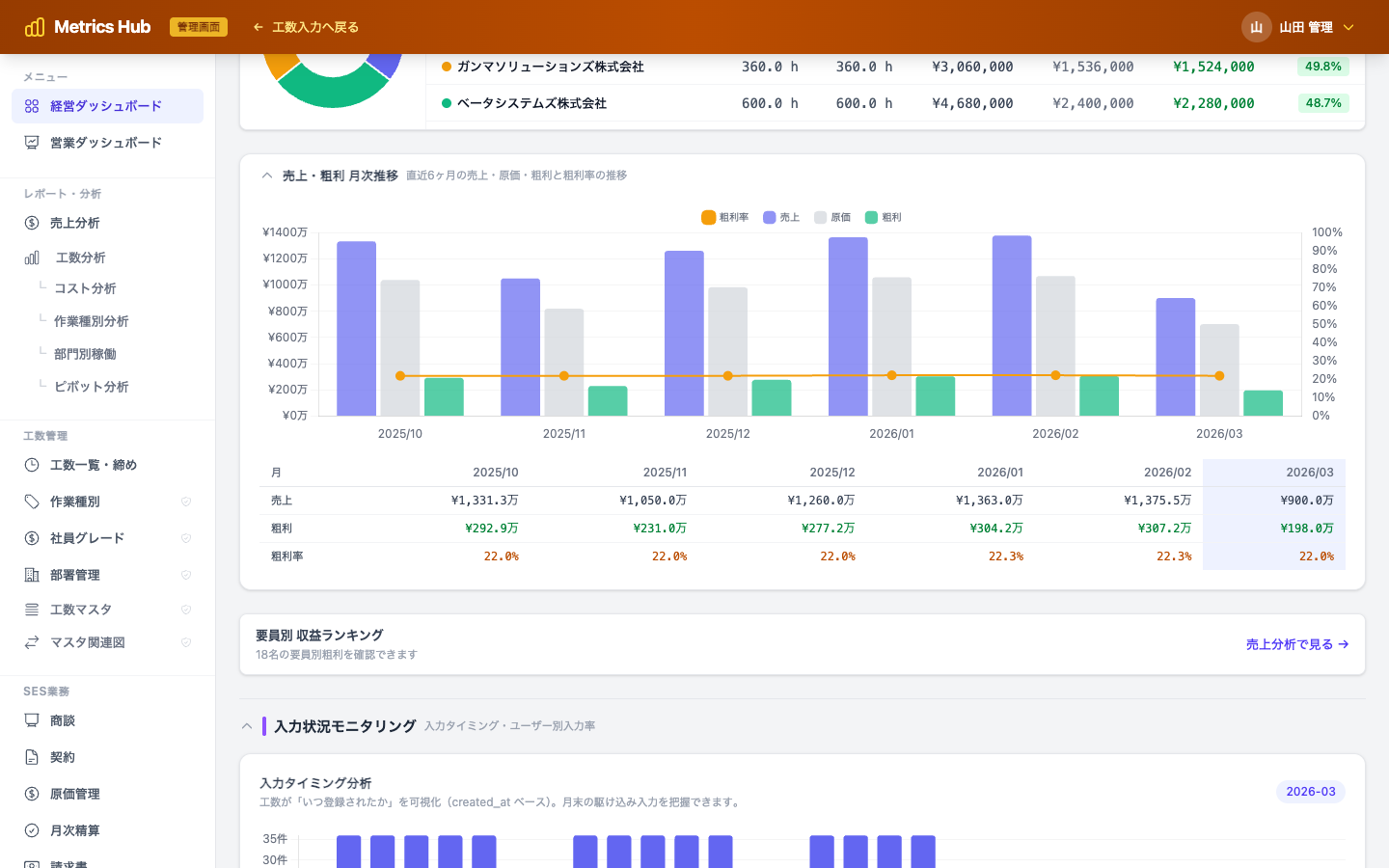
Task: Open 作業種別分析 in the sidebar
Action: tap(92, 321)
